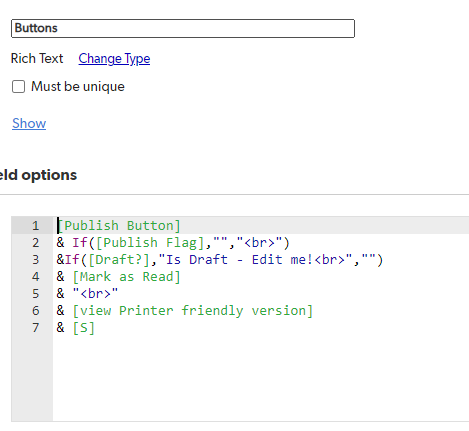Click the [Draft?] field reference in formula

119,260
